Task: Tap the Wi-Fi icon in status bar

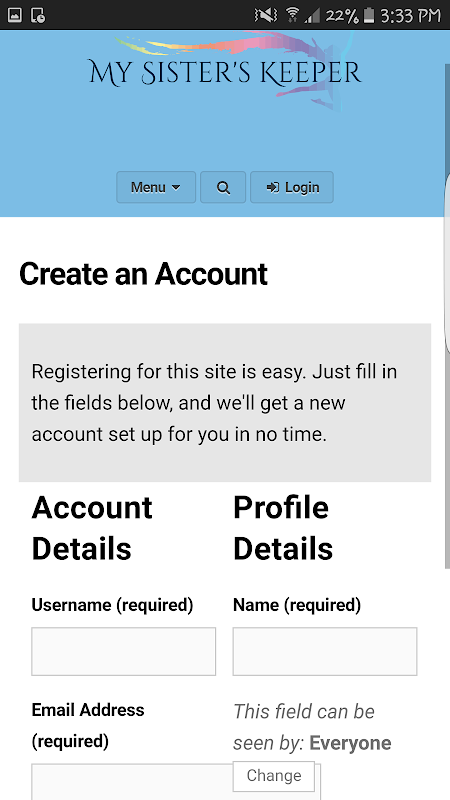Action: click(292, 15)
